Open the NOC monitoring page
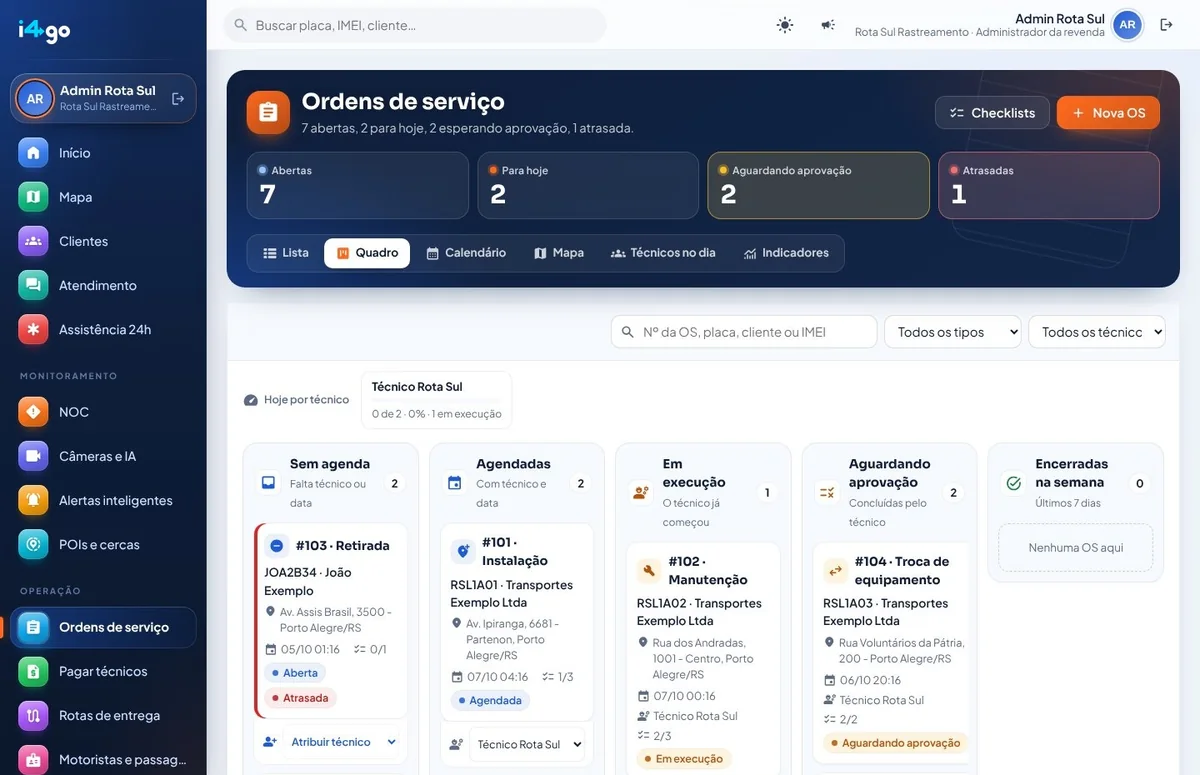Viewport: 1200px width, 775px height. (x=104, y=412)
